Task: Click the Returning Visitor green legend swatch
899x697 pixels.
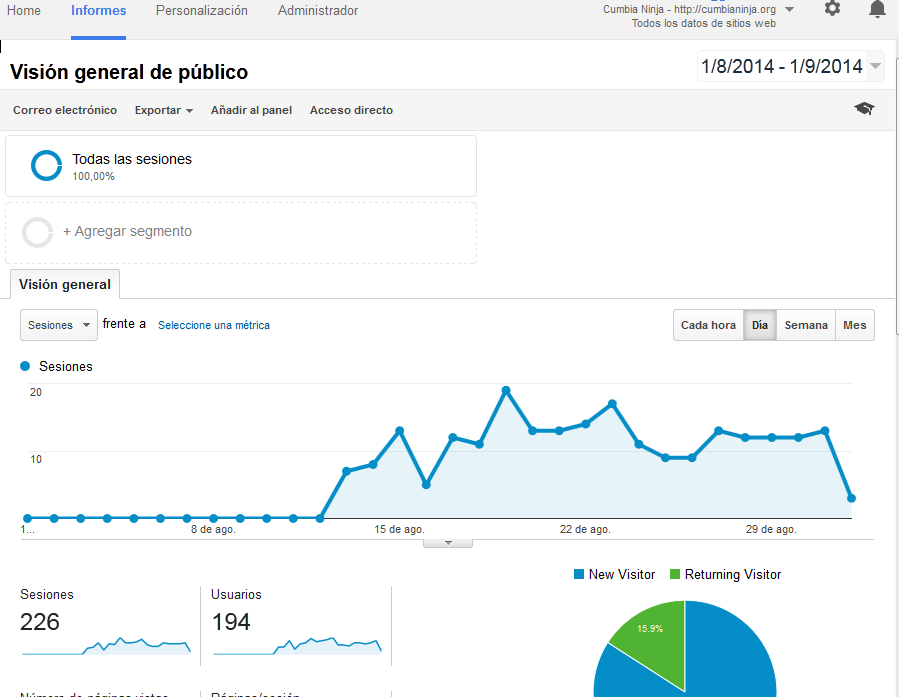Action: tap(675, 574)
